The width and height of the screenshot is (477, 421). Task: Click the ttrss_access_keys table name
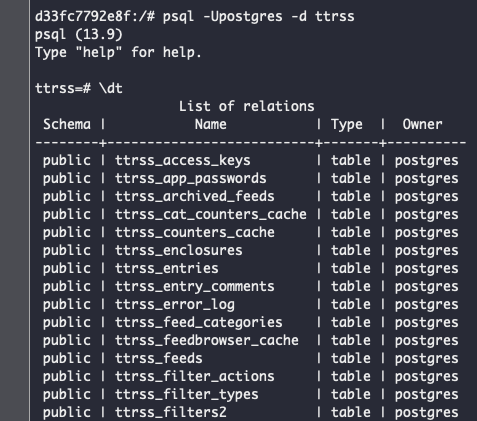183,161
